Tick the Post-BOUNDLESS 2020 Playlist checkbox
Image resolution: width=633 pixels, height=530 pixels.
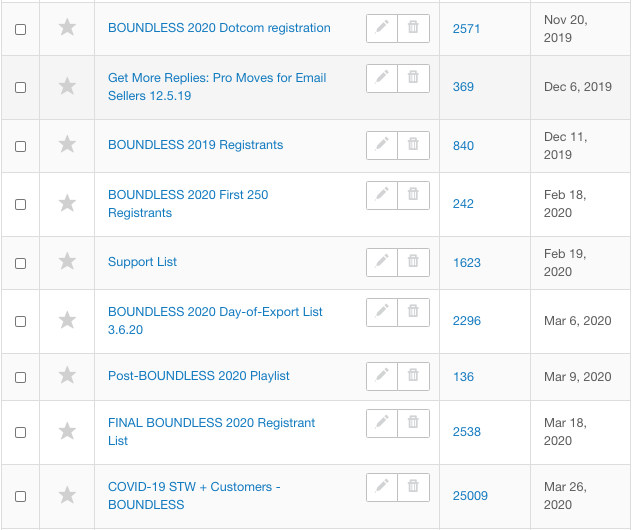(21, 377)
